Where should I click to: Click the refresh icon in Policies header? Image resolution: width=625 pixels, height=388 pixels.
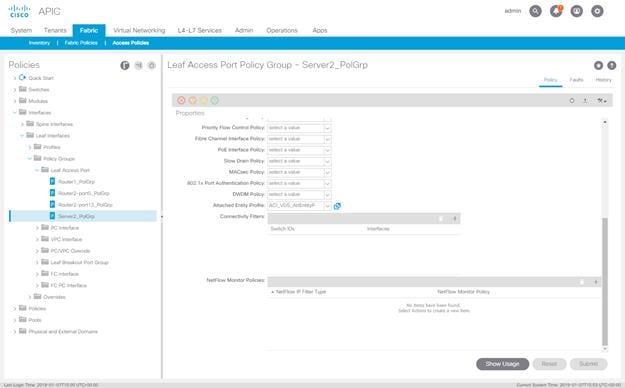pyautogui.click(x=151, y=65)
